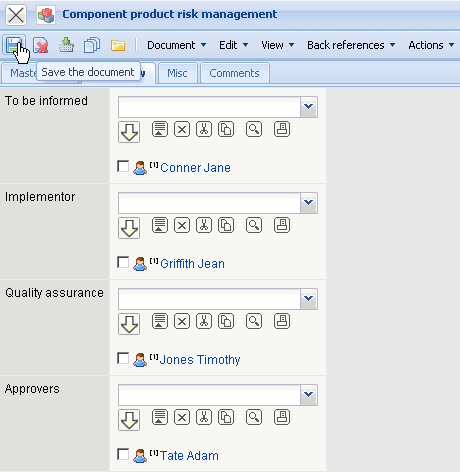
Task: Open the Quality assurance dropdown arrow
Action: pyautogui.click(x=309, y=299)
